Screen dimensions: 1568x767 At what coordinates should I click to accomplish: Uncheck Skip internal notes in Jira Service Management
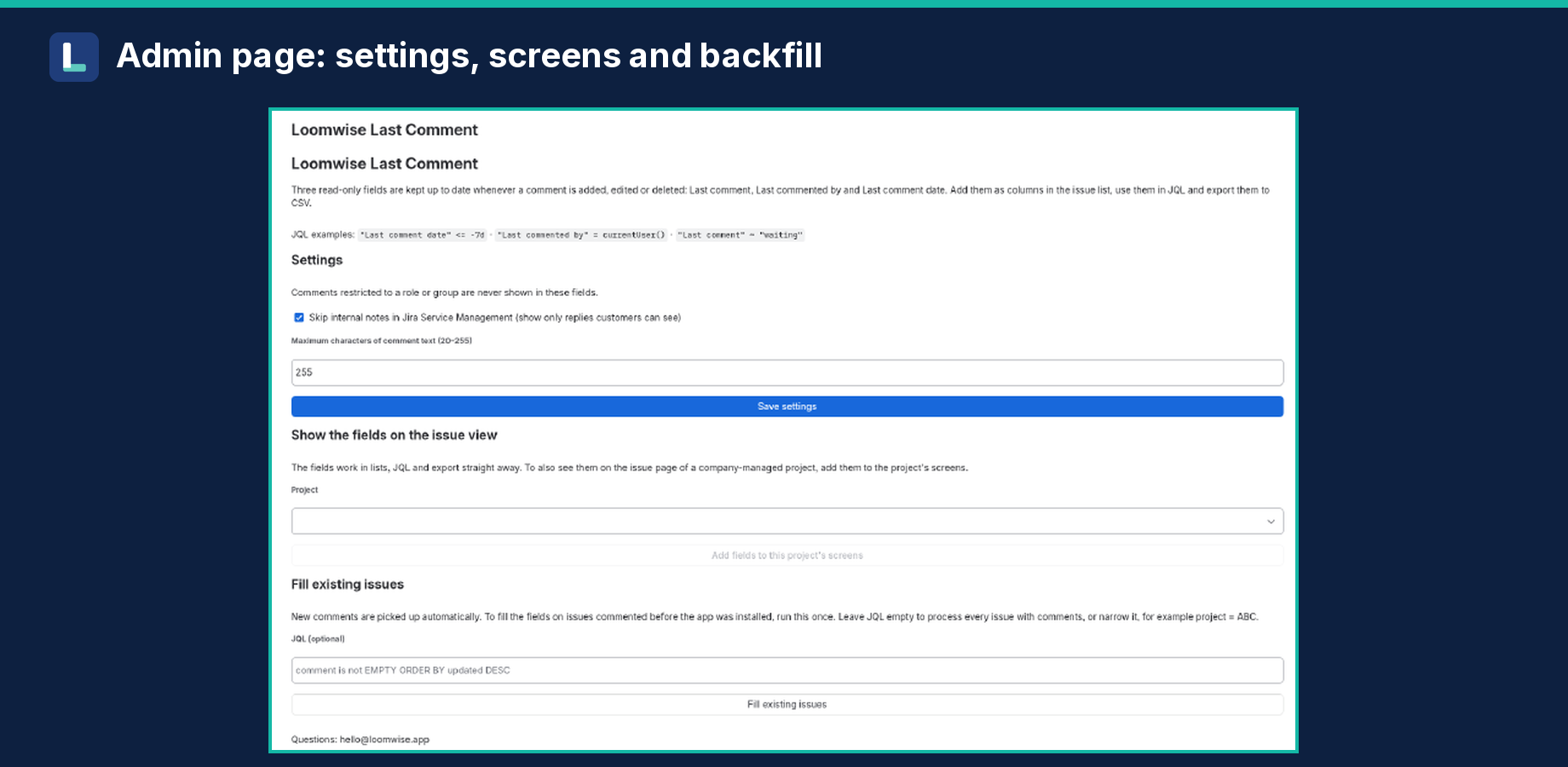pyautogui.click(x=299, y=318)
